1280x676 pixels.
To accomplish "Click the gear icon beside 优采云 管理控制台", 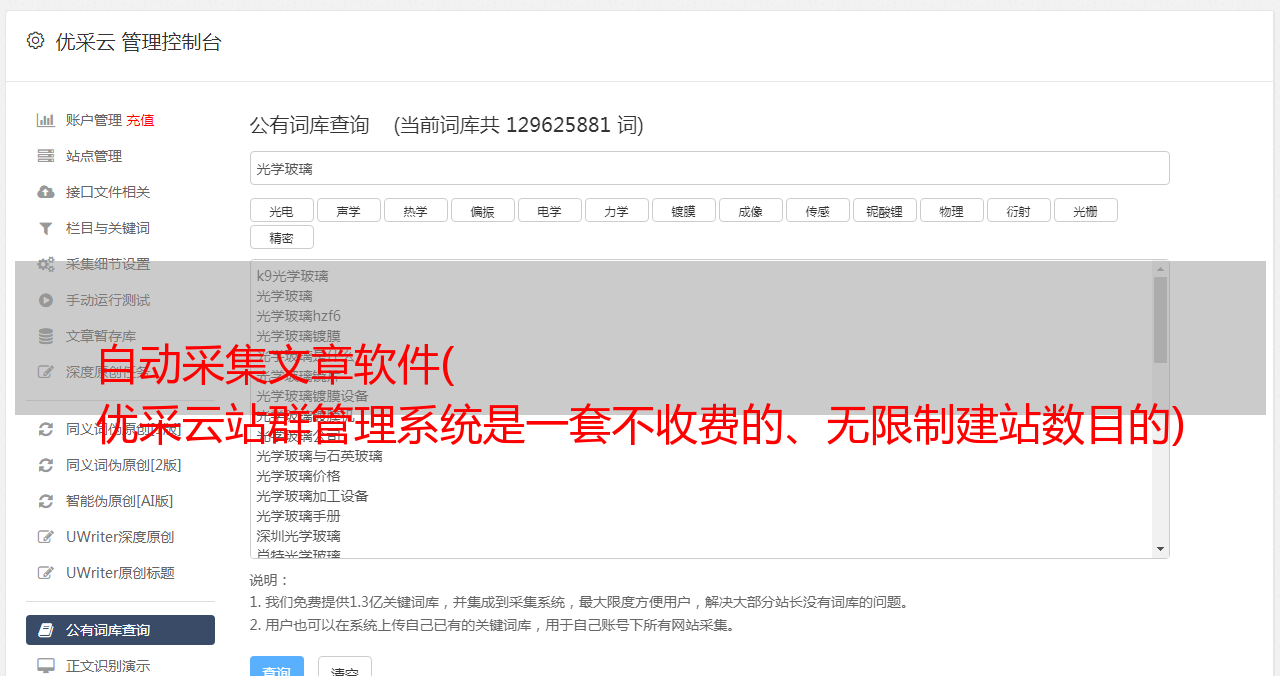I will (x=36, y=41).
